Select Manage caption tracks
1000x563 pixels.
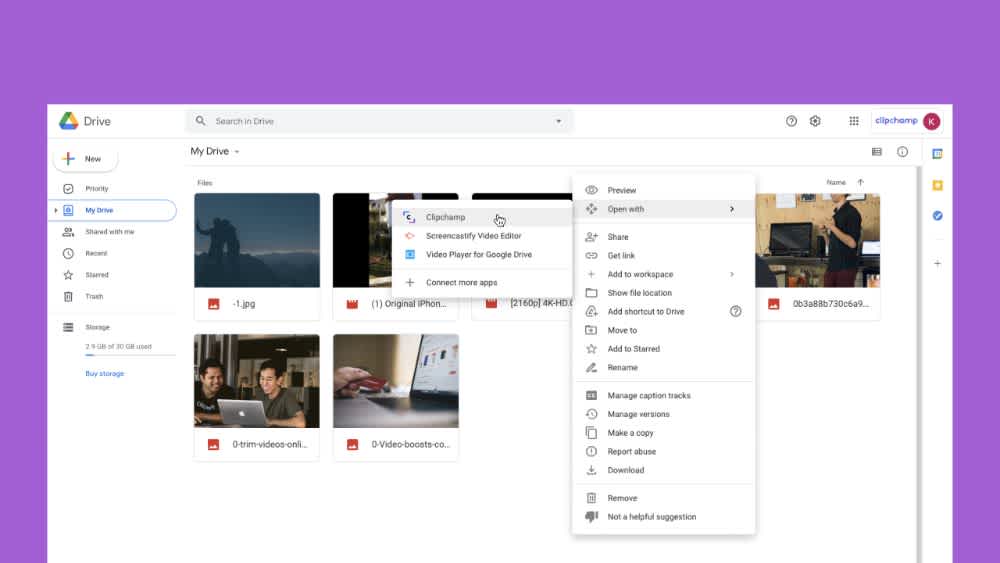(x=663, y=395)
